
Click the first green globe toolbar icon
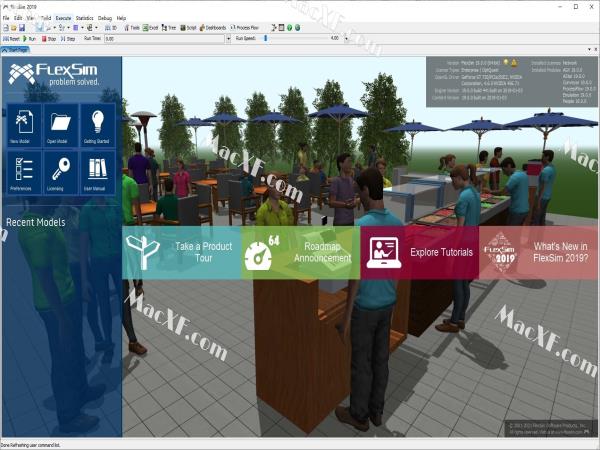pos(290,28)
